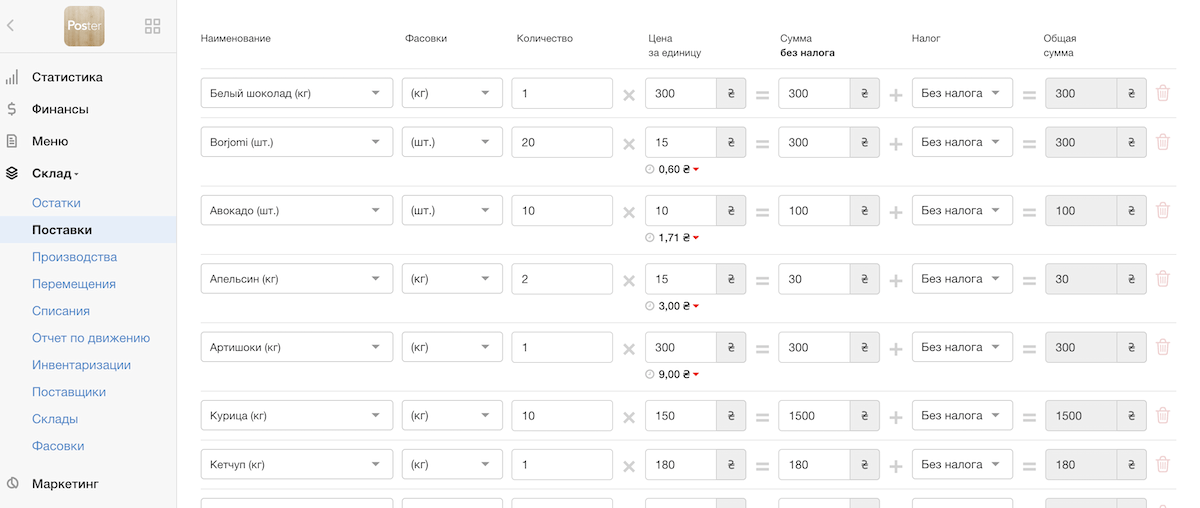Remove the Курица row with trash icon

click(1162, 415)
